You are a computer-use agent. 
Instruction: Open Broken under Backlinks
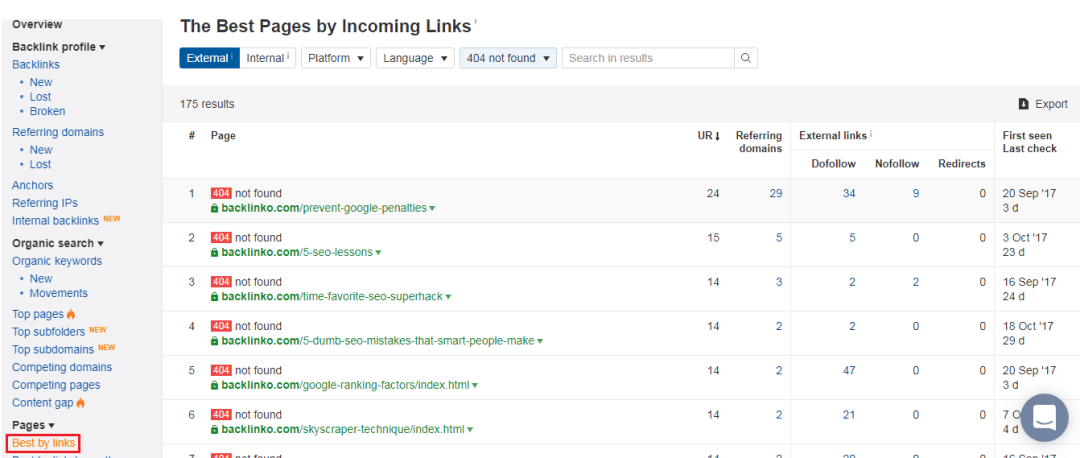[48, 111]
